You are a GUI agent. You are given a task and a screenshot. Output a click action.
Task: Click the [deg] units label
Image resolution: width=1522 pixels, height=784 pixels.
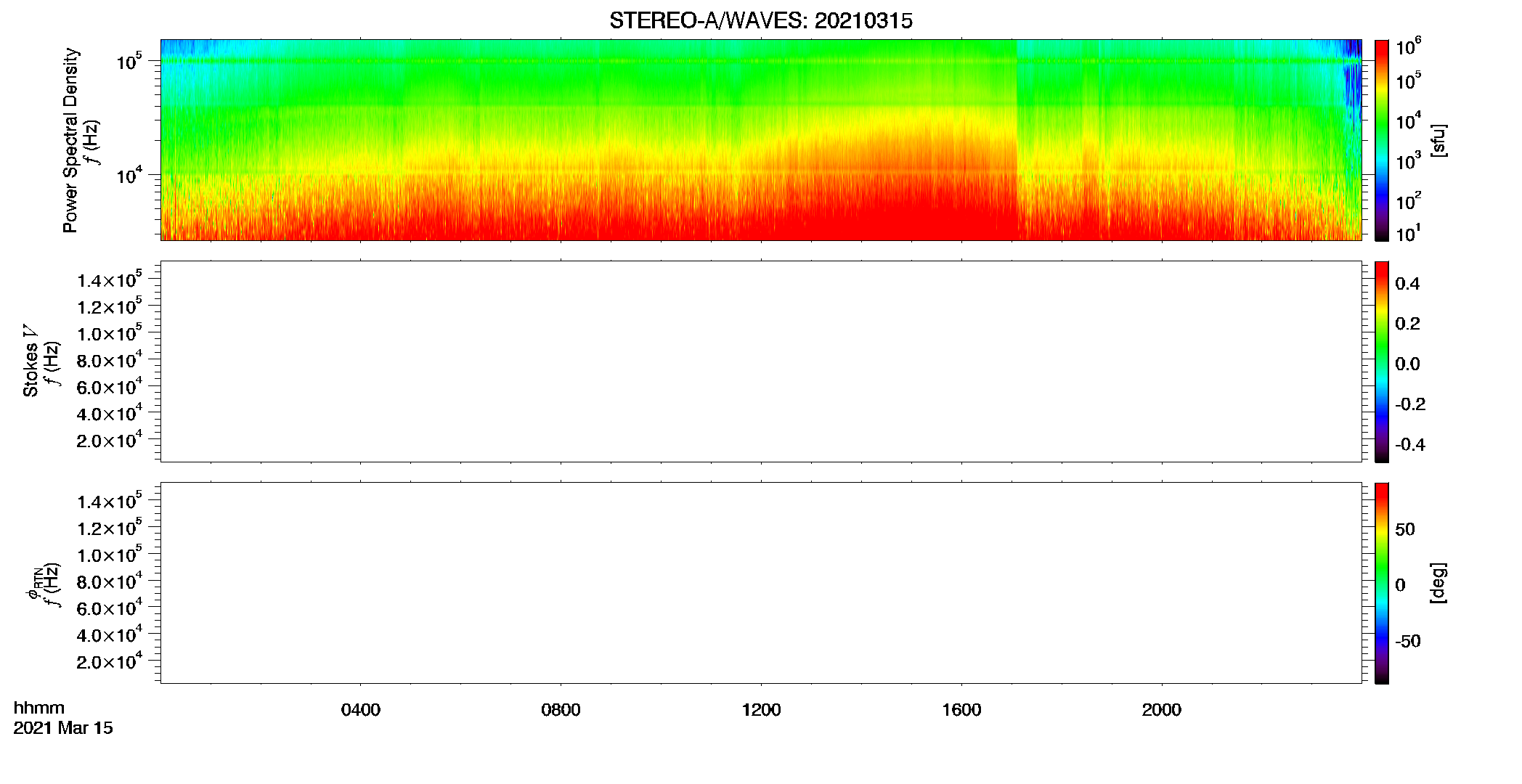pos(1438,583)
